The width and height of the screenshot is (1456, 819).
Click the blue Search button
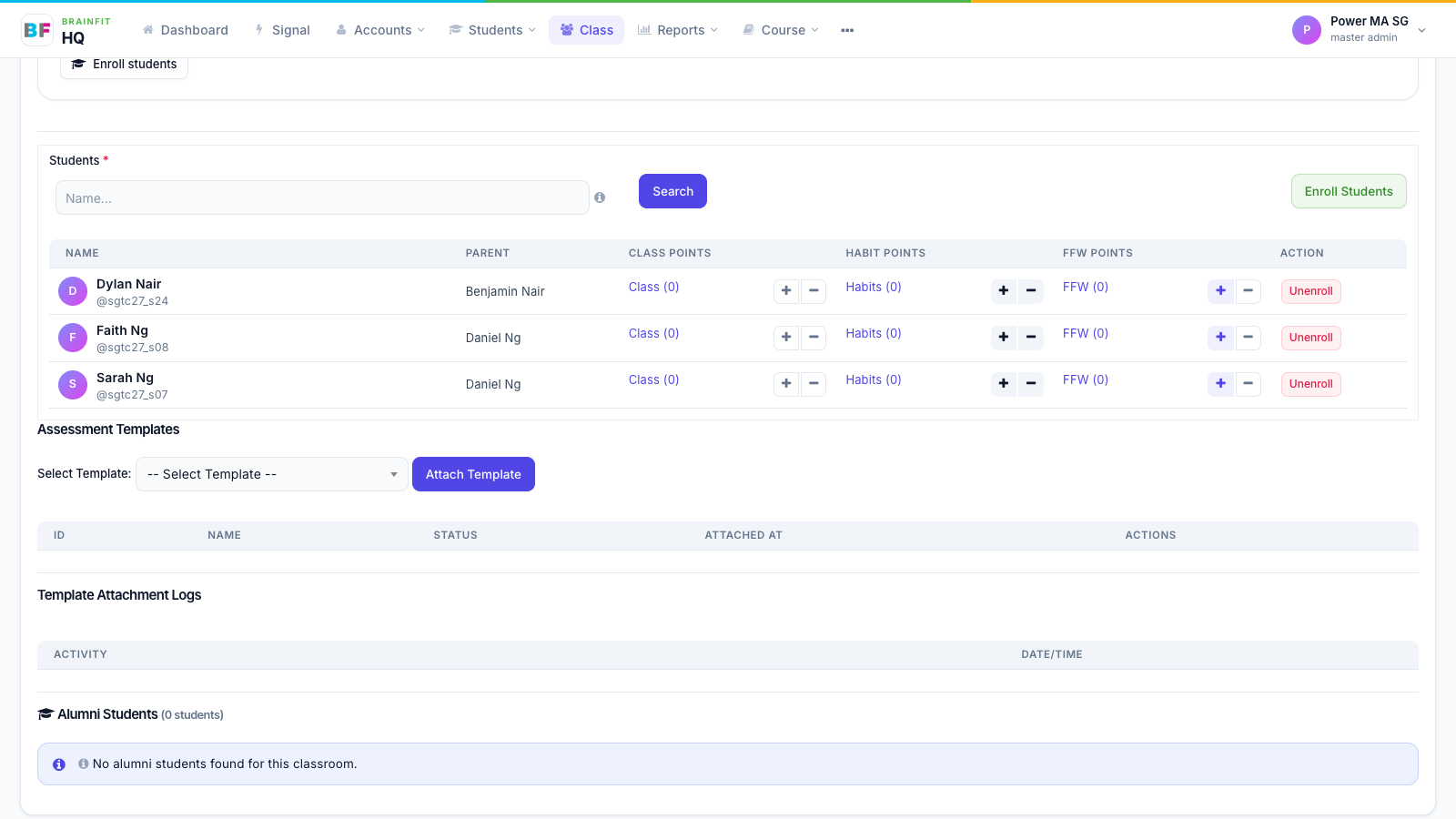pyautogui.click(x=672, y=191)
